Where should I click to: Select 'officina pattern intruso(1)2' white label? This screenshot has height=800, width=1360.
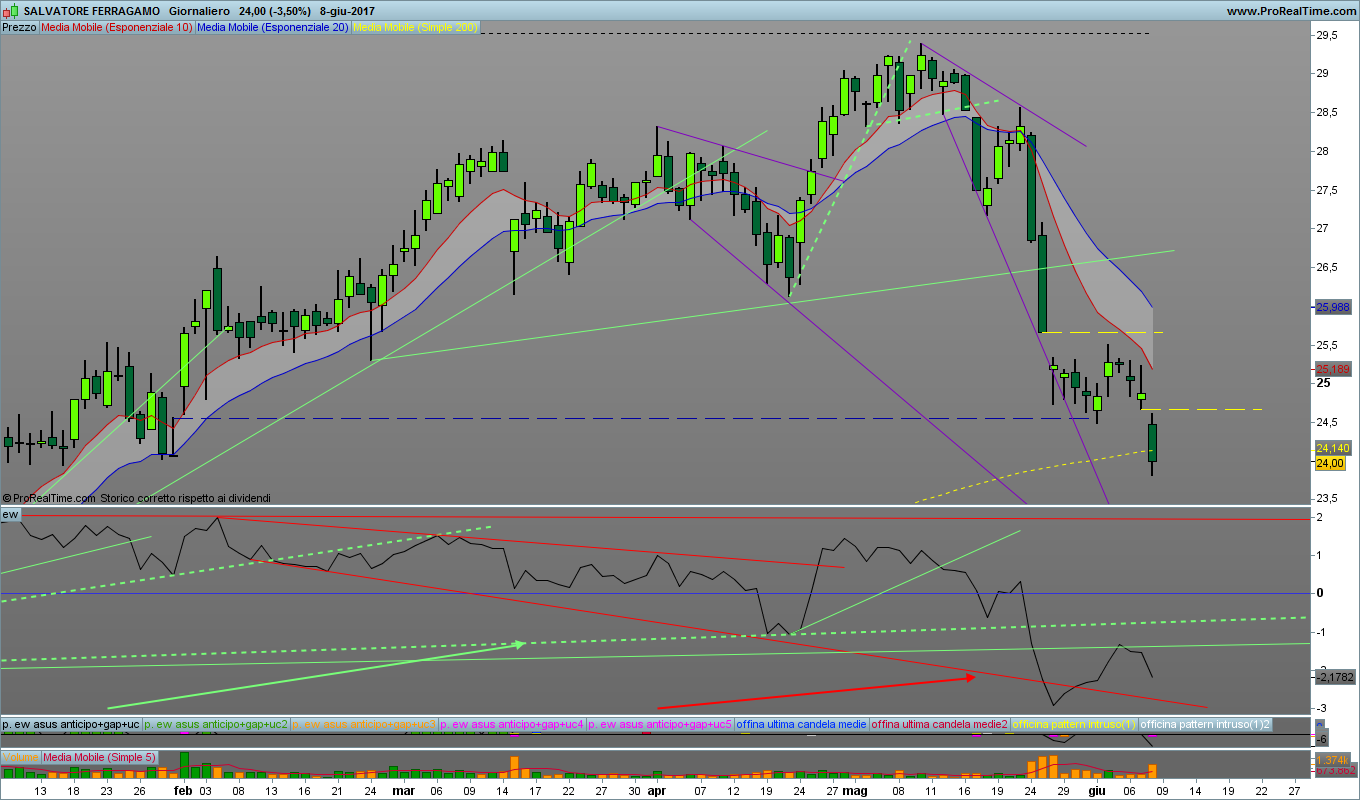click(x=1206, y=723)
